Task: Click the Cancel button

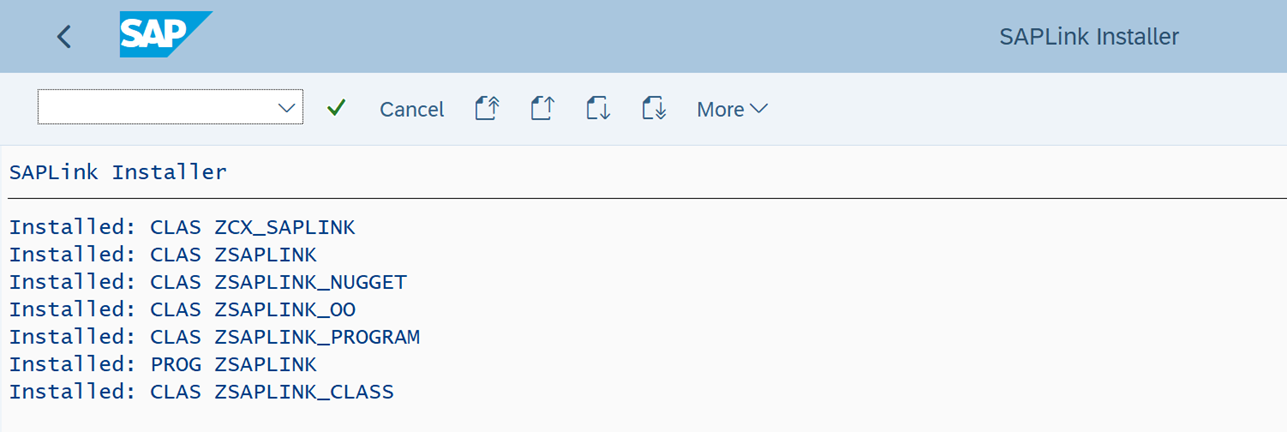Action: (x=411, y=109)
